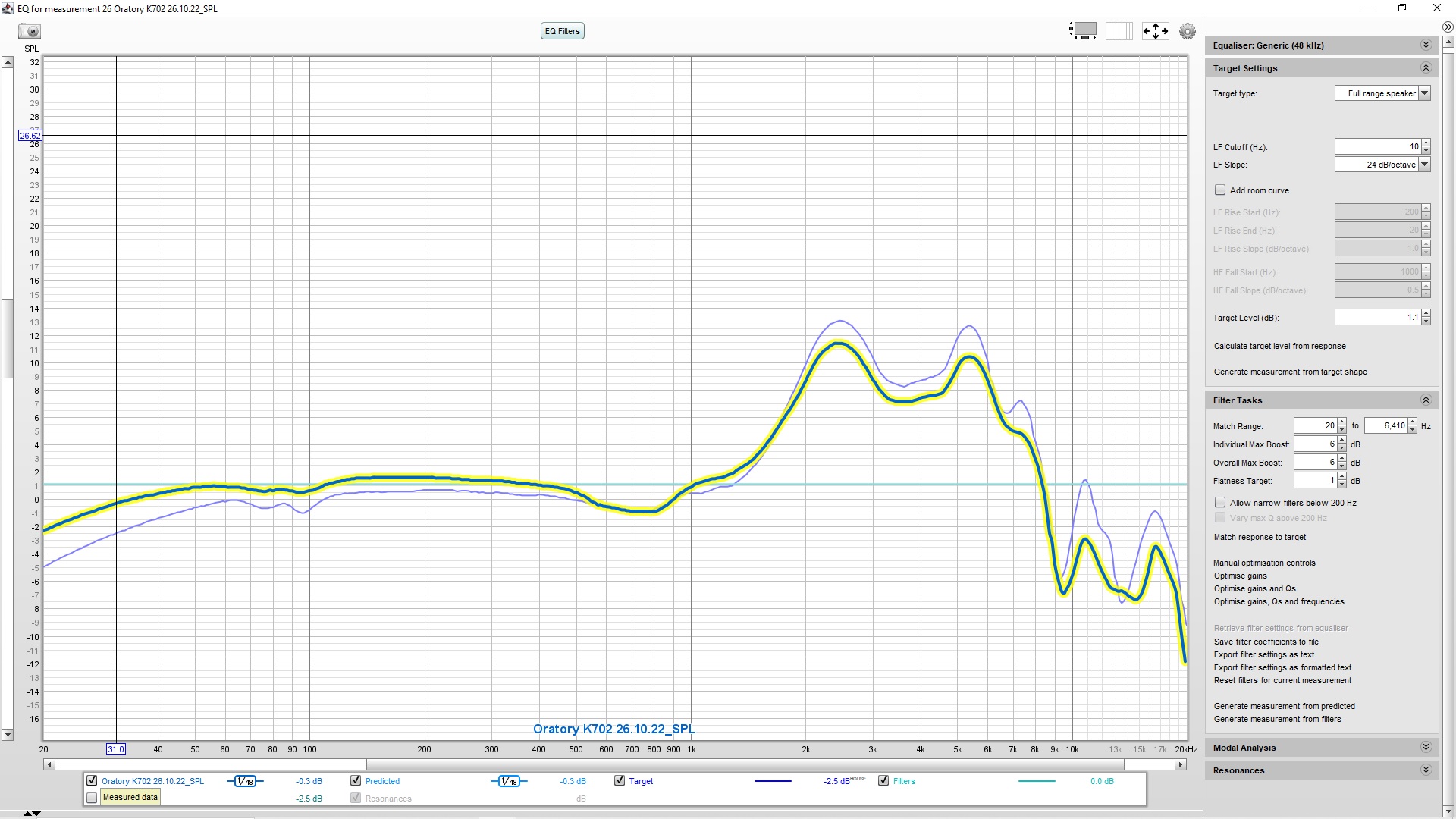
Task: Toggle Target trace checkbox
Action: pyautogui.click(x=620, y=780)
